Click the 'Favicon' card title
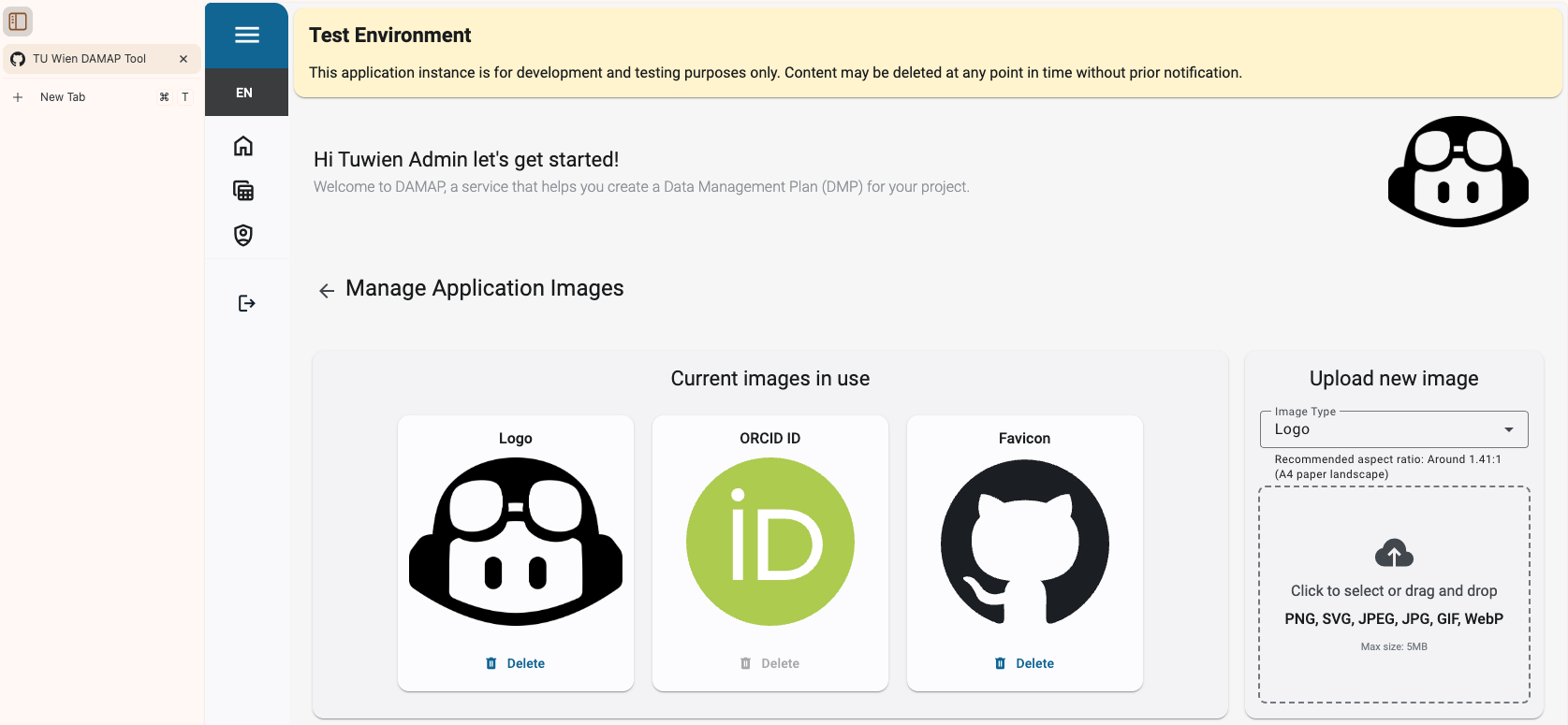1568x725 pixels. click(1025, 439)
